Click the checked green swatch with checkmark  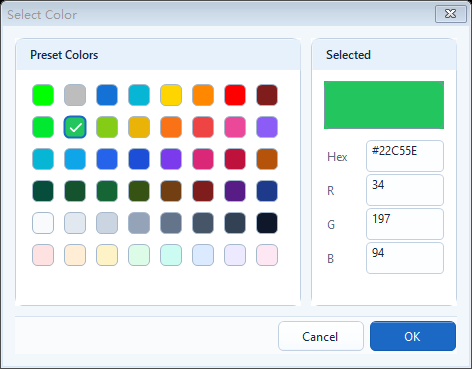tap(75, 127)
